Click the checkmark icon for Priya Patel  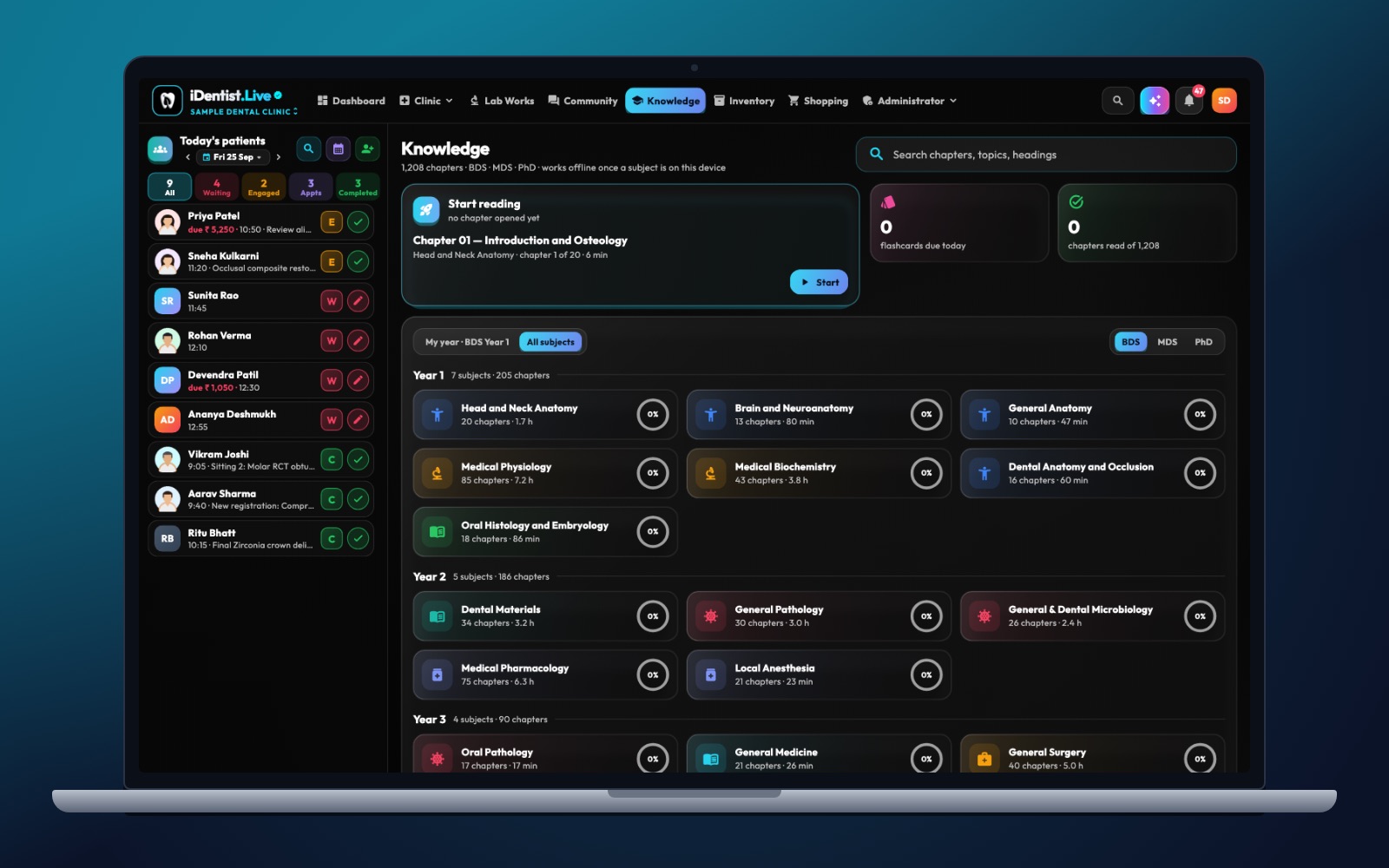tap(359, 222)
